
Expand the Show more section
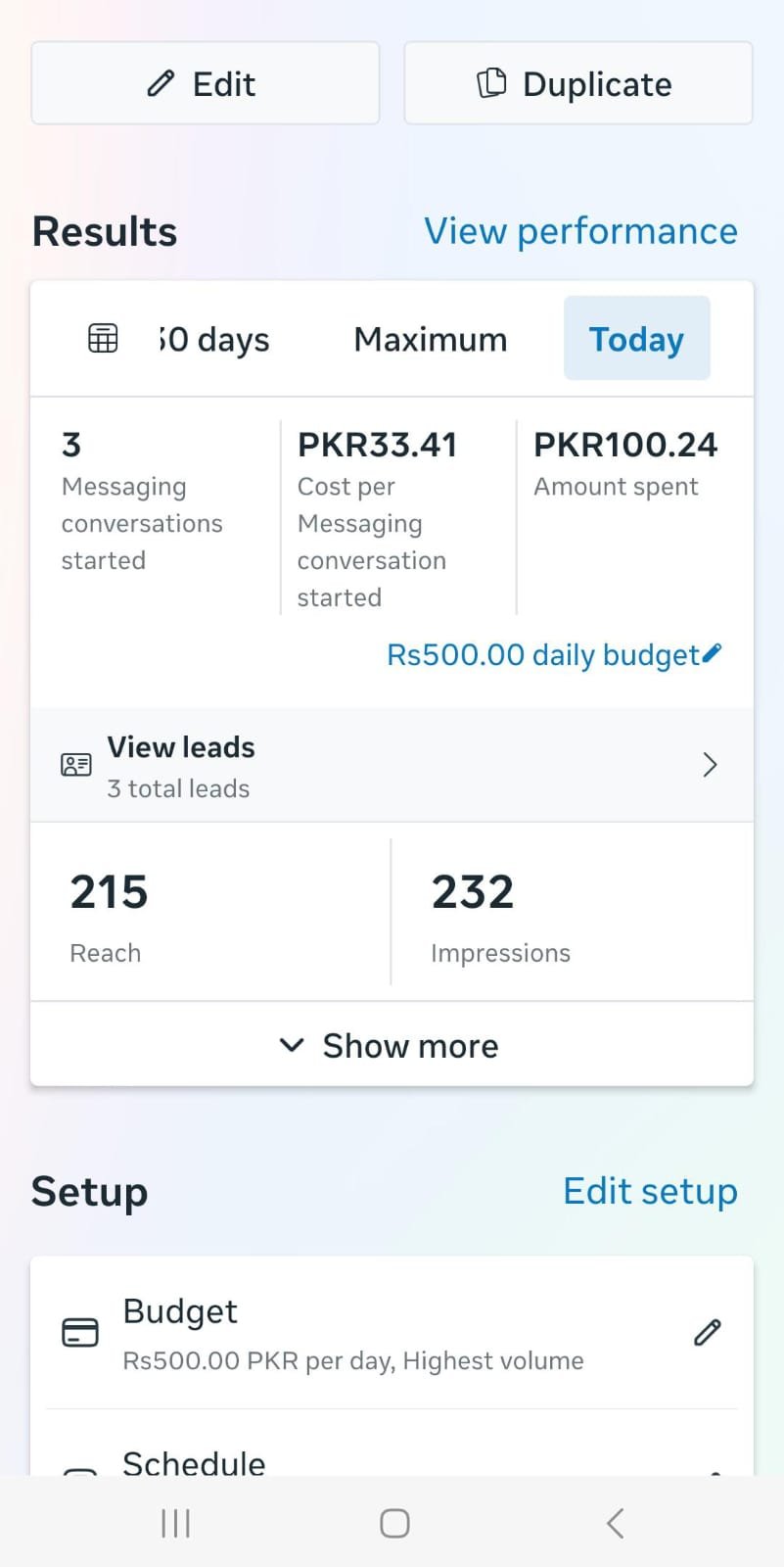410,1045
